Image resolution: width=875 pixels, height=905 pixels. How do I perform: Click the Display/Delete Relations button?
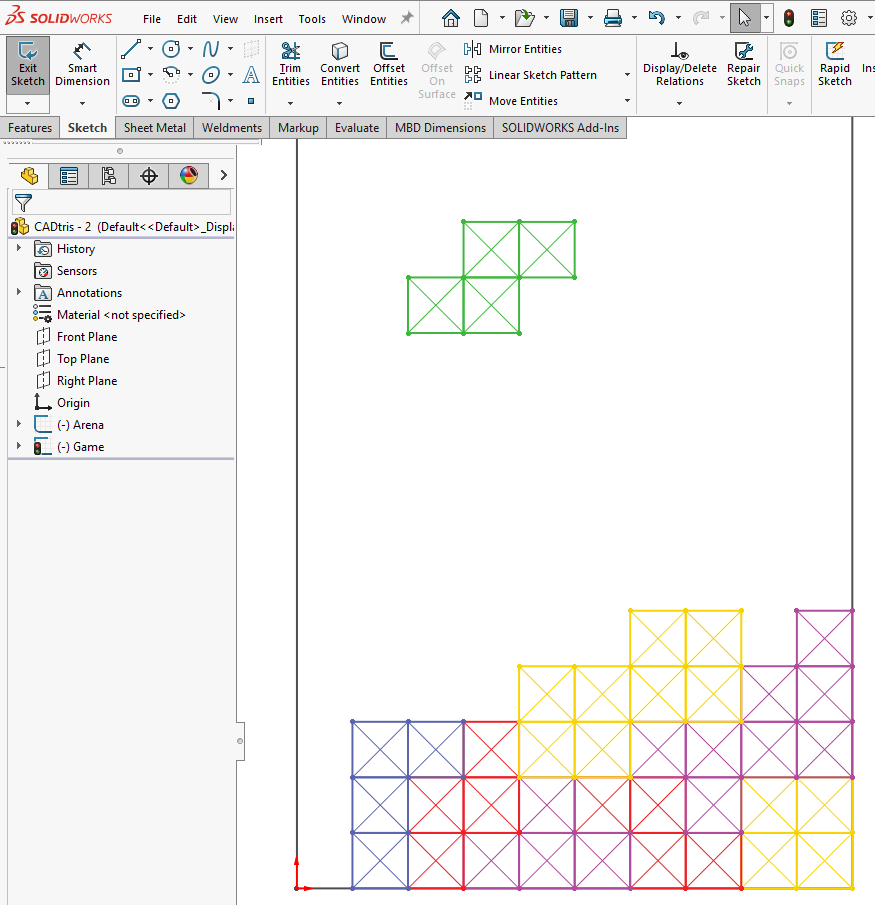(x=680, y=65)
